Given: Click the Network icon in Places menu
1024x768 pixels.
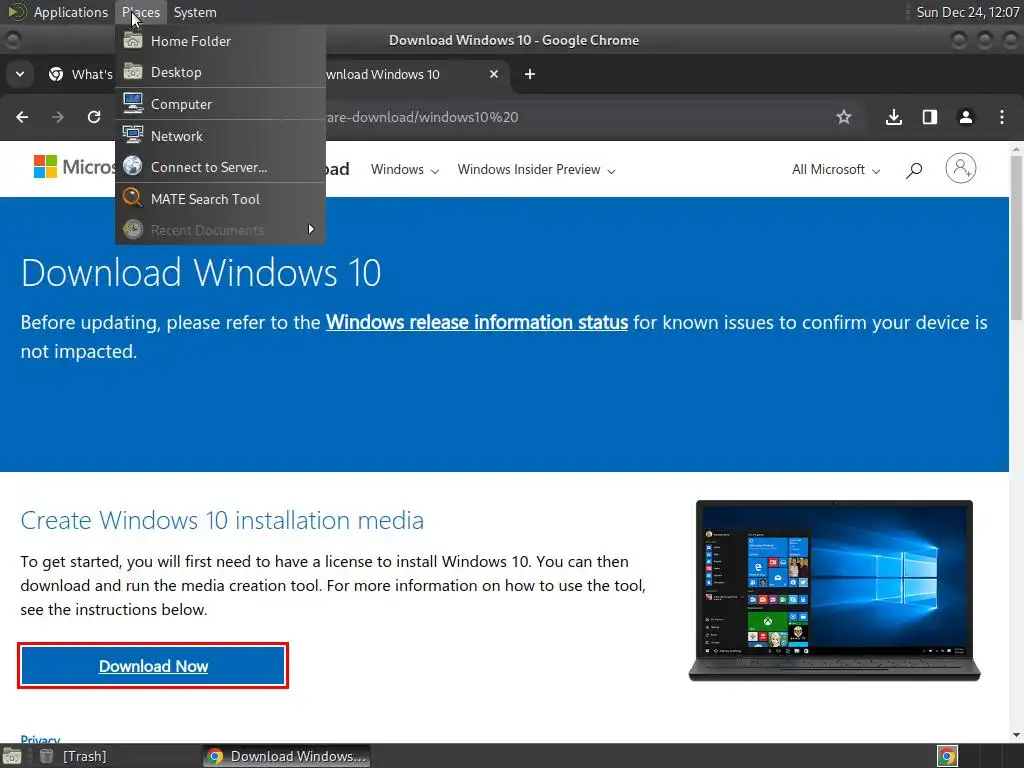Looking at the screenshot, I should [133, 135].
